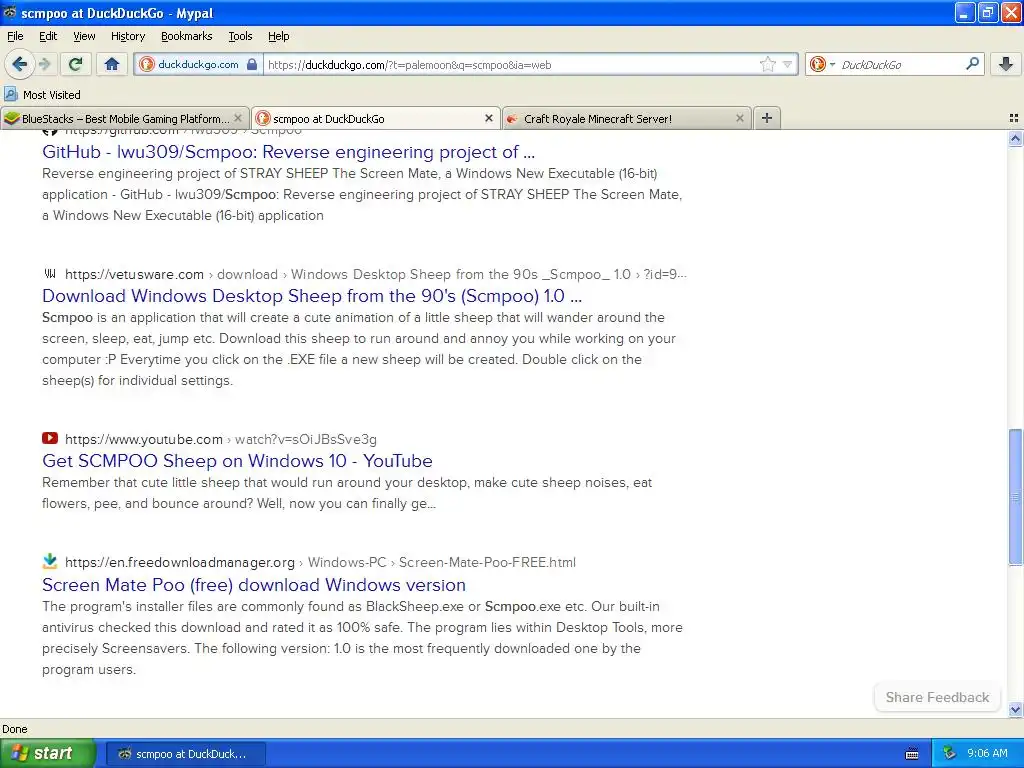Screen dimensions: 1024x768
Task: Bookmark this page with the star icon
Action: click(x=767, y=65)
